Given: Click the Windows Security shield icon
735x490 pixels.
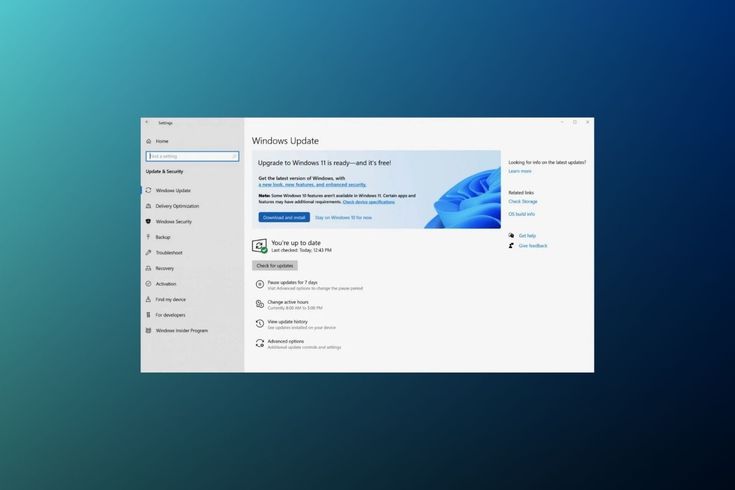Looking at the screenshot, I should 148,221.
